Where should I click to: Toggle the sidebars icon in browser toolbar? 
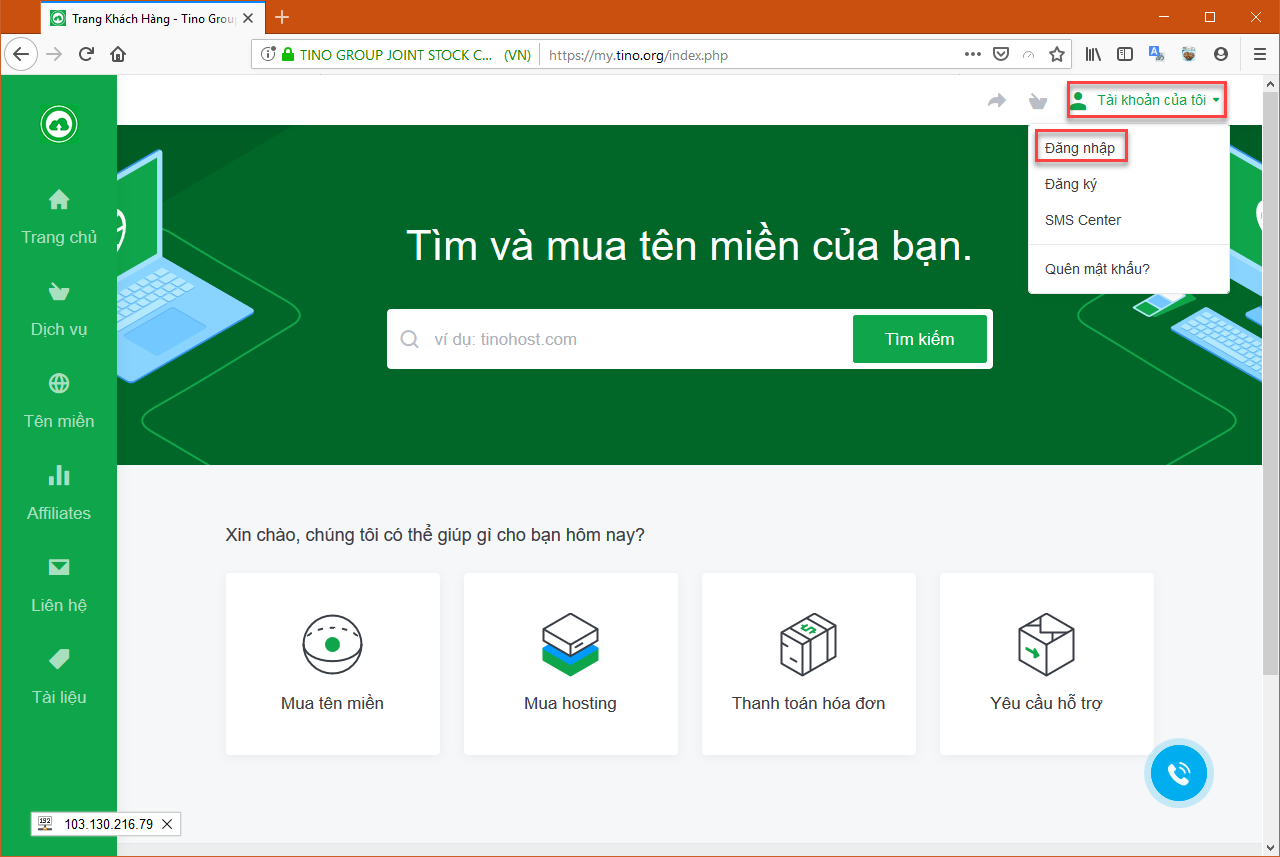click(1125, 54)
